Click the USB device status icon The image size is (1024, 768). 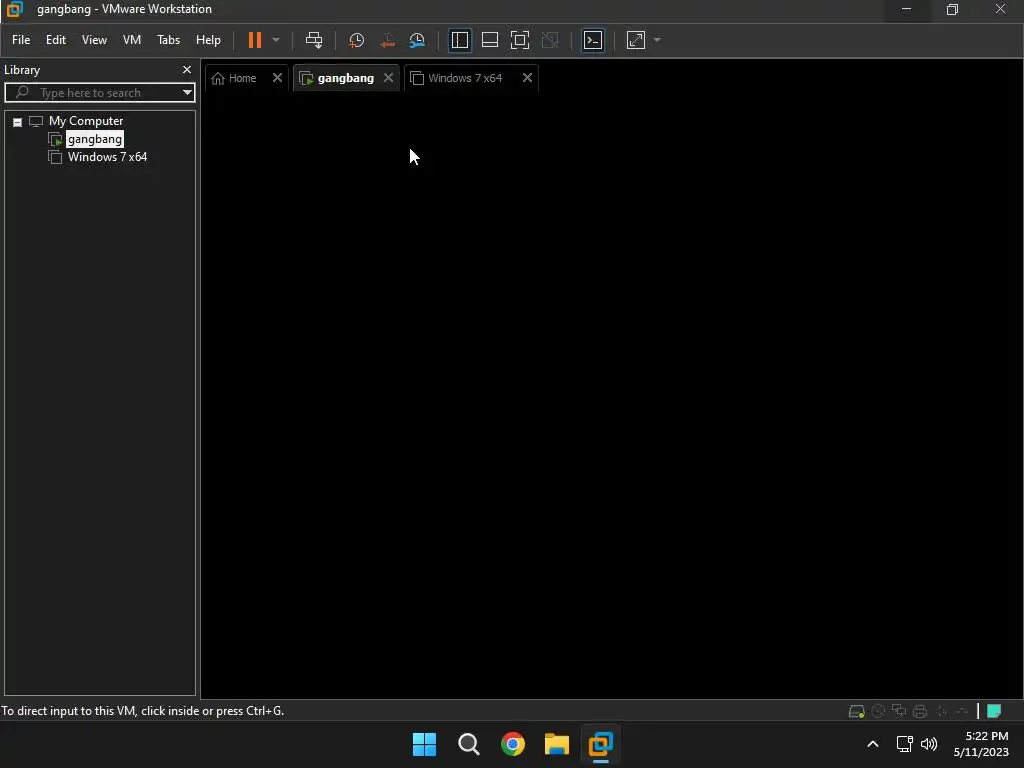[x=962, y=711]
